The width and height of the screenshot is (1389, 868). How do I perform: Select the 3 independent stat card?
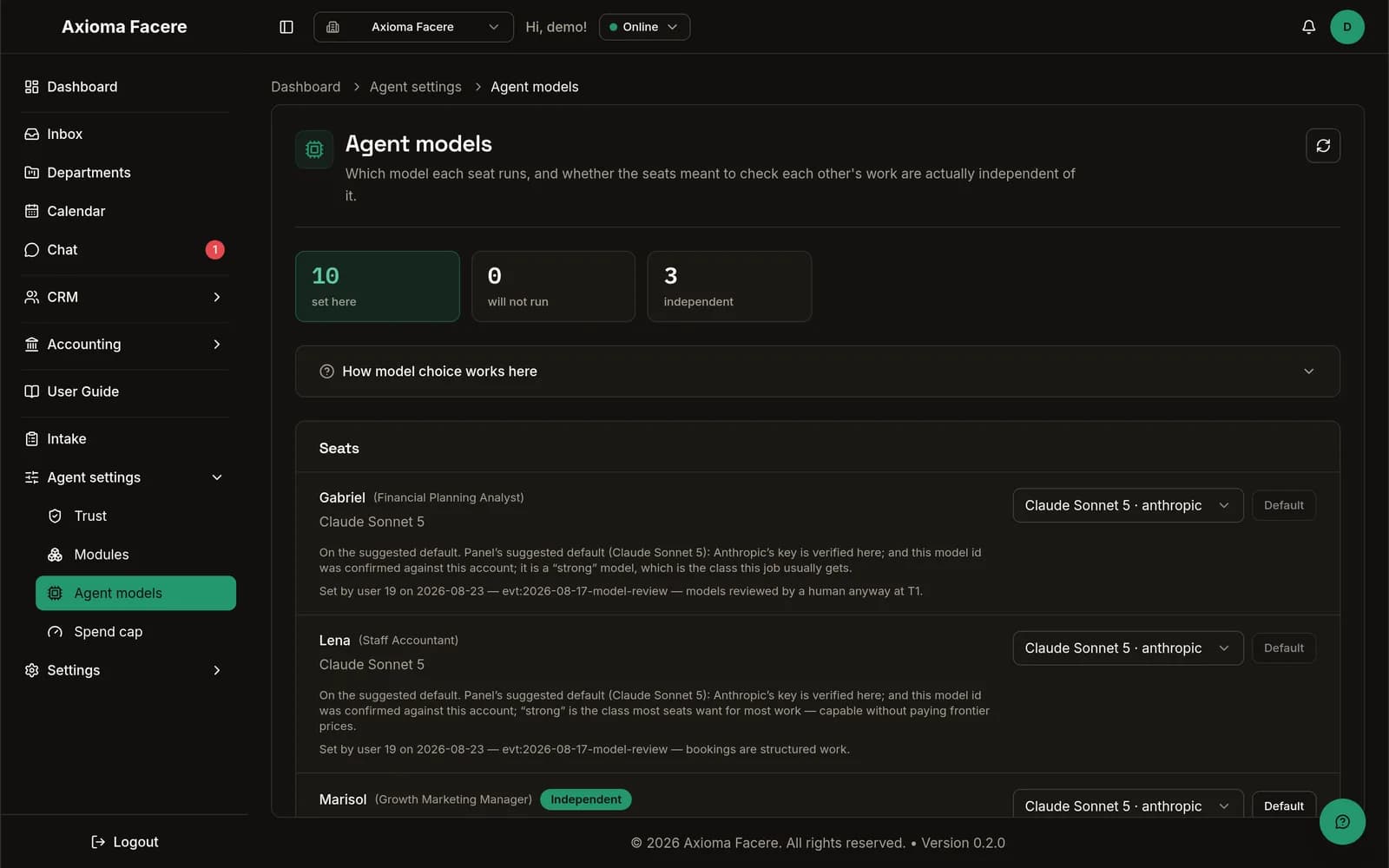click(729, 286)
